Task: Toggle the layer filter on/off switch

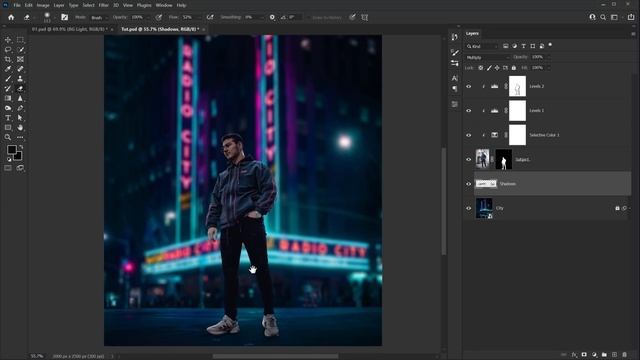Action: [x=550, y=45]
